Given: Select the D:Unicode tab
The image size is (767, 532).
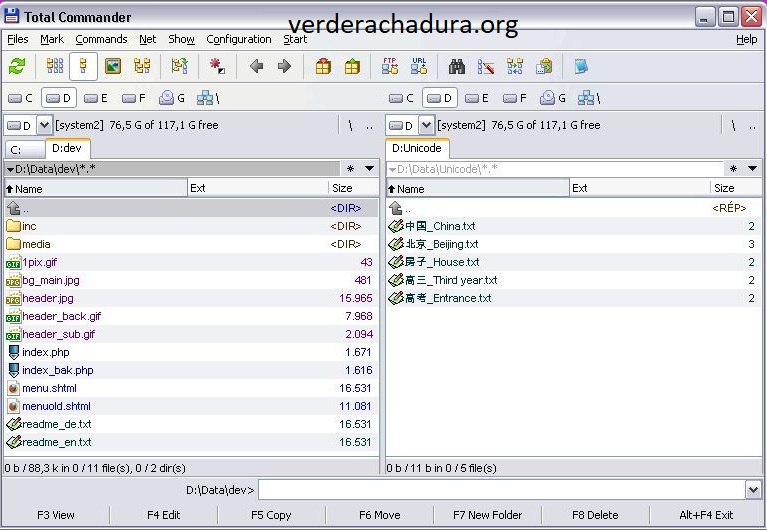Looking at the screenshot, I should 417,148.
